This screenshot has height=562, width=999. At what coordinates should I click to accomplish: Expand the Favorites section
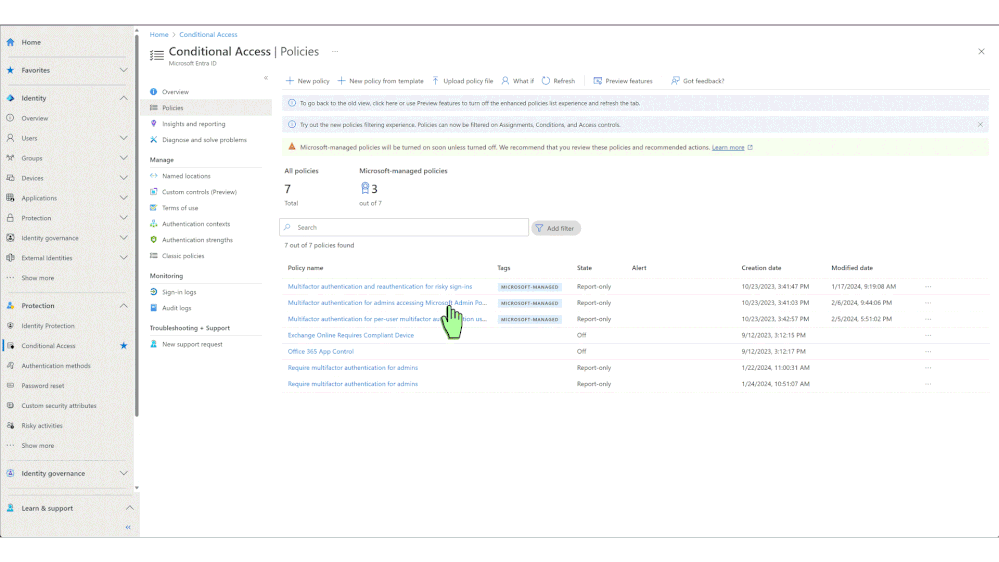(124, 70)
